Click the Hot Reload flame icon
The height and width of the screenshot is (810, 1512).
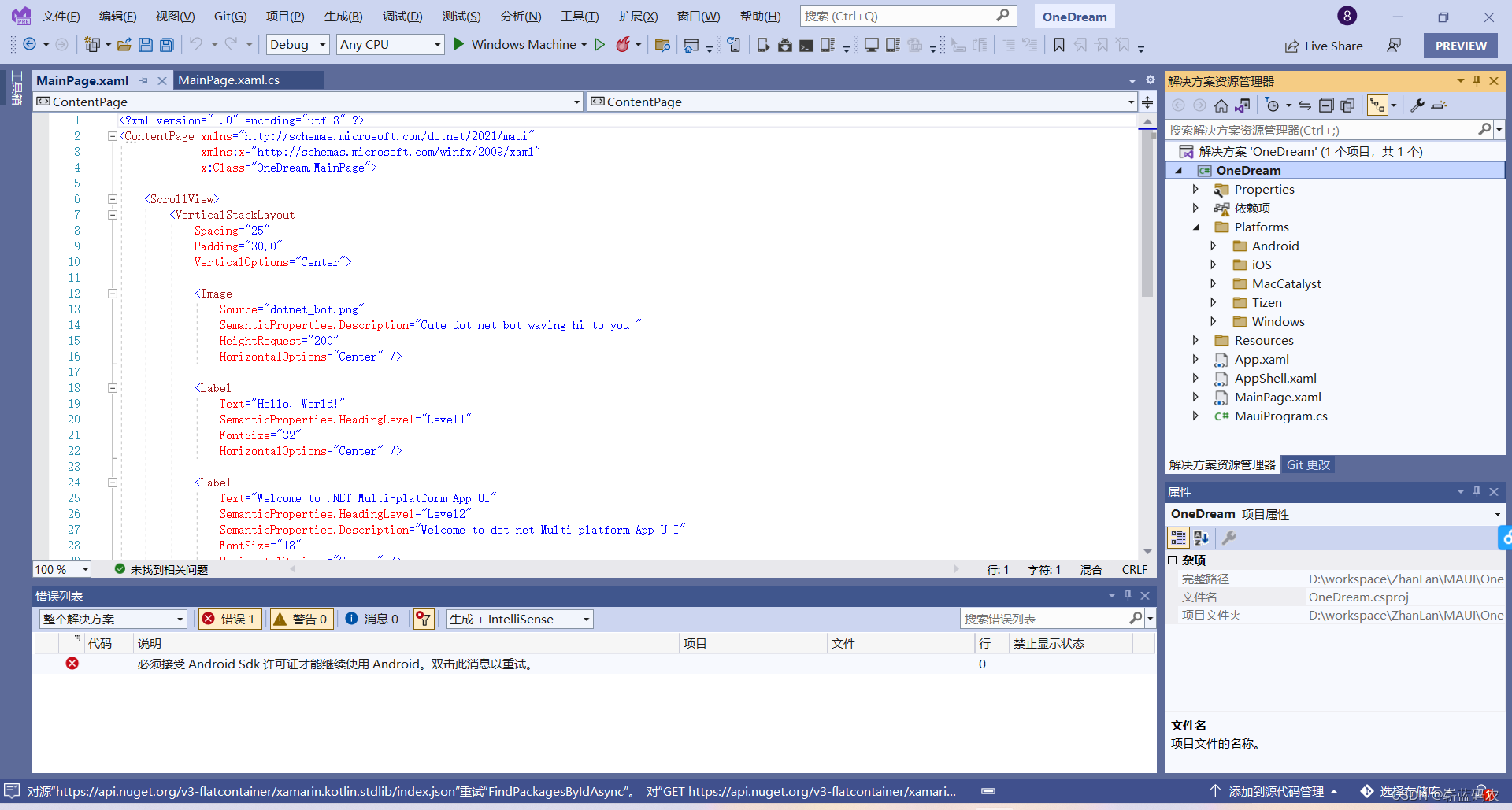[623, 45]
